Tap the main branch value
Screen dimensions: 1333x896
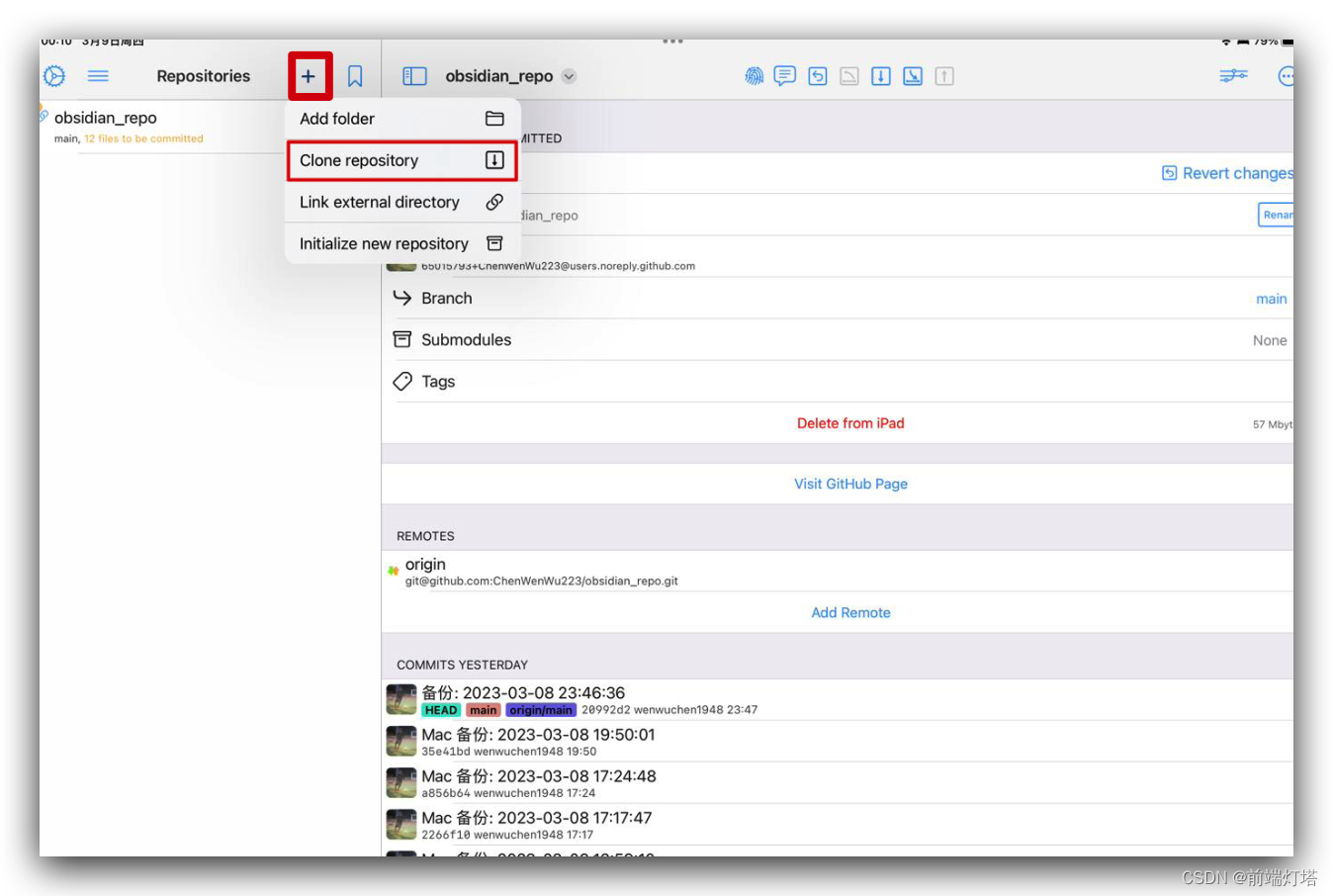pyautogui.click(x=1271, y=299)
